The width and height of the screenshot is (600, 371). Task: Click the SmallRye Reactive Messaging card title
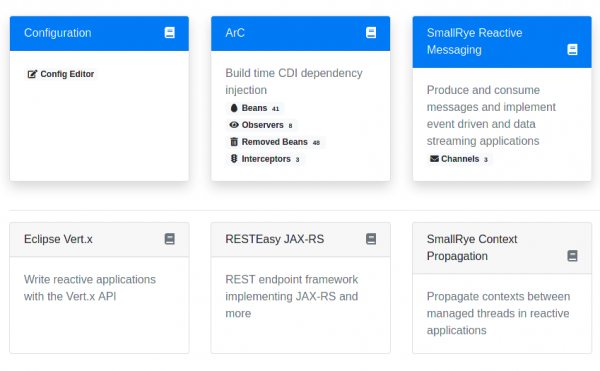[x=474, y=41]
